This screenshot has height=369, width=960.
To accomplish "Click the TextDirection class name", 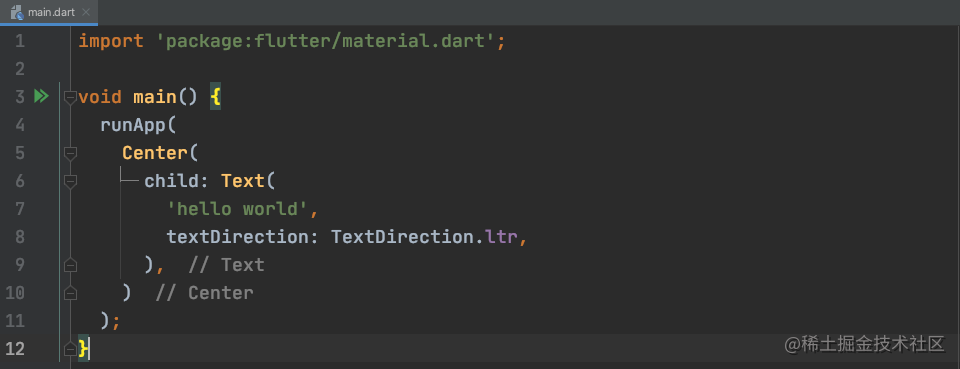I will pos(402,237).
